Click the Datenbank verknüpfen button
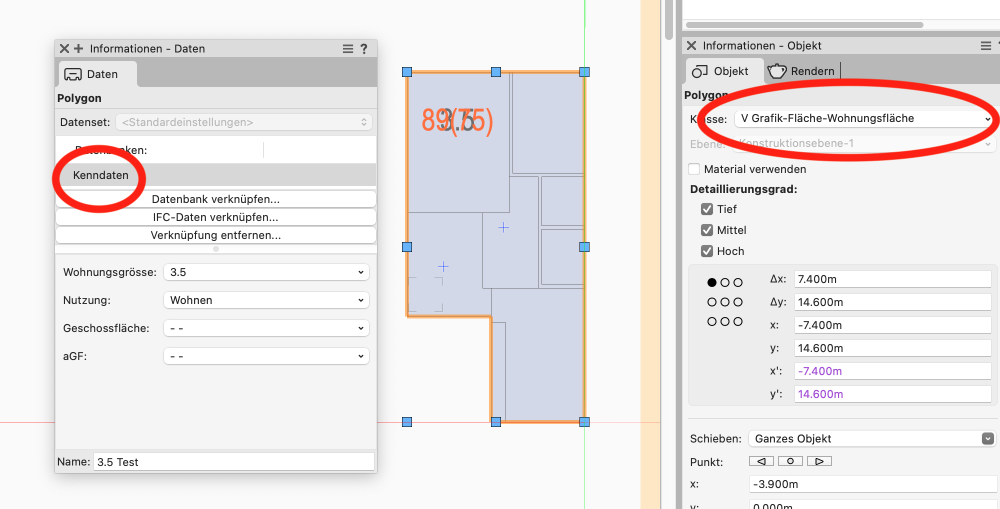Image resolution: width=1000 pixels, height=509 pixels. pos(215,199)
